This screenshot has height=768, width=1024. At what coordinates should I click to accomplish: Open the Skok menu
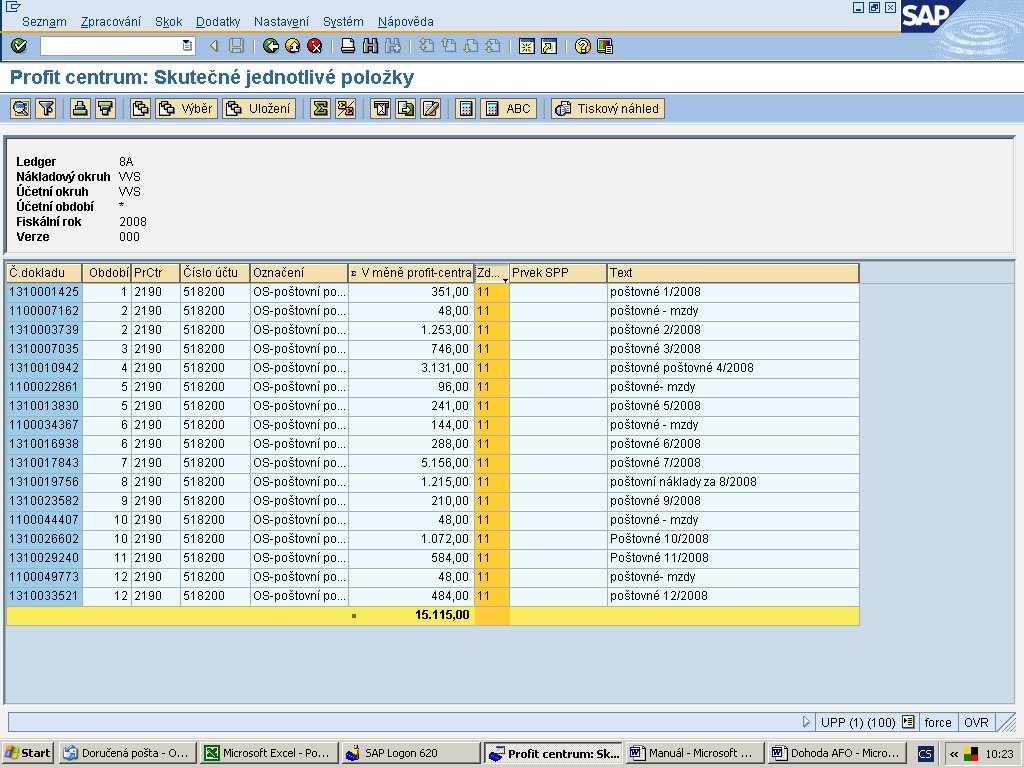pyautogui.click(x=168, y=22)
